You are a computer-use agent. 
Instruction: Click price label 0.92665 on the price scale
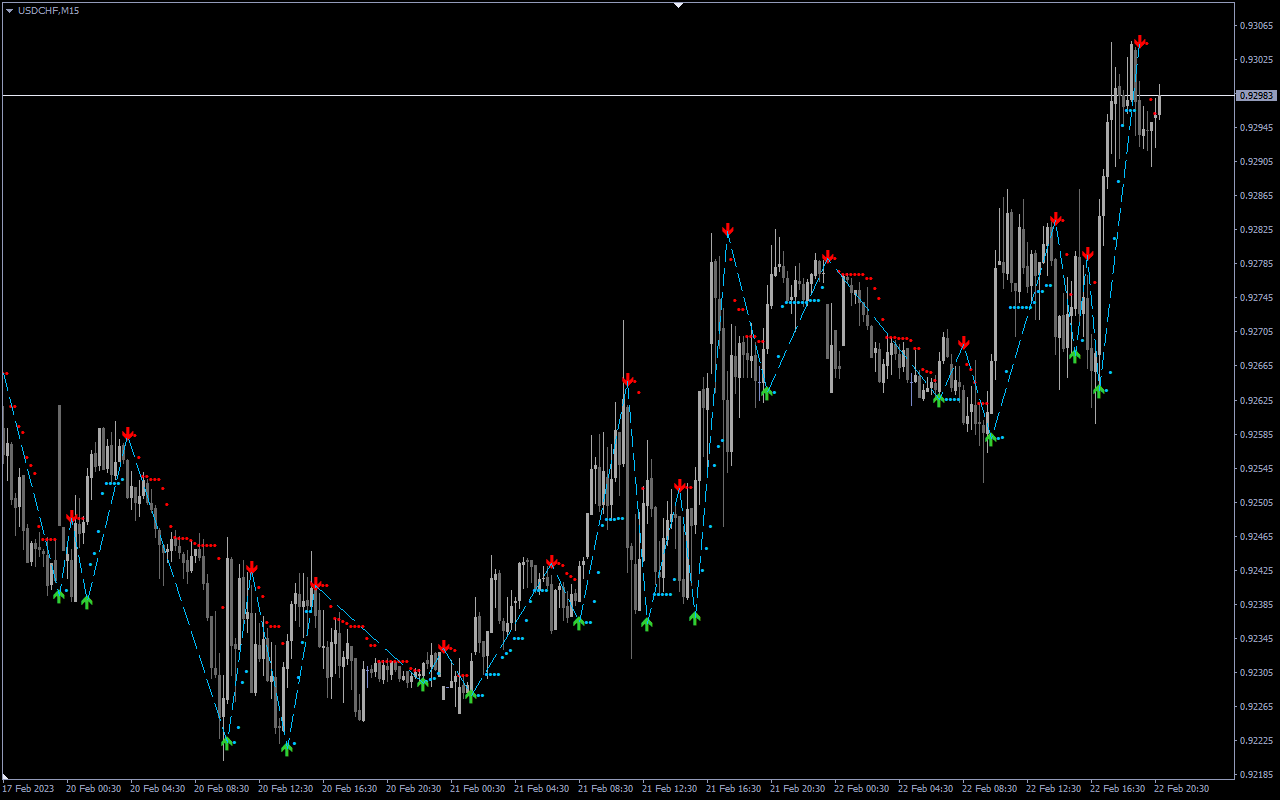point(1256,366)
